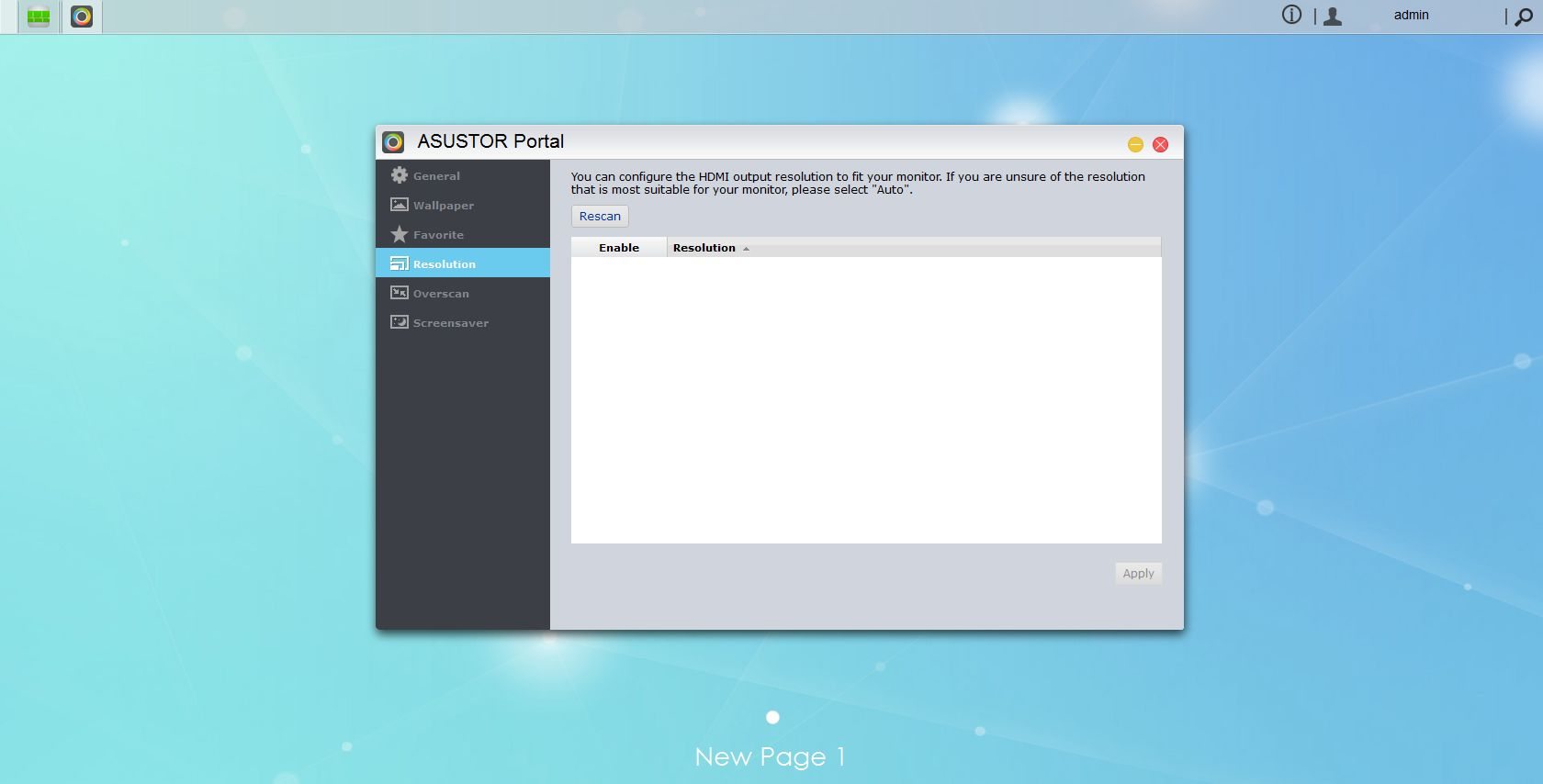
Task: Click the Rescan button
Action: click(x=600, y=216)
